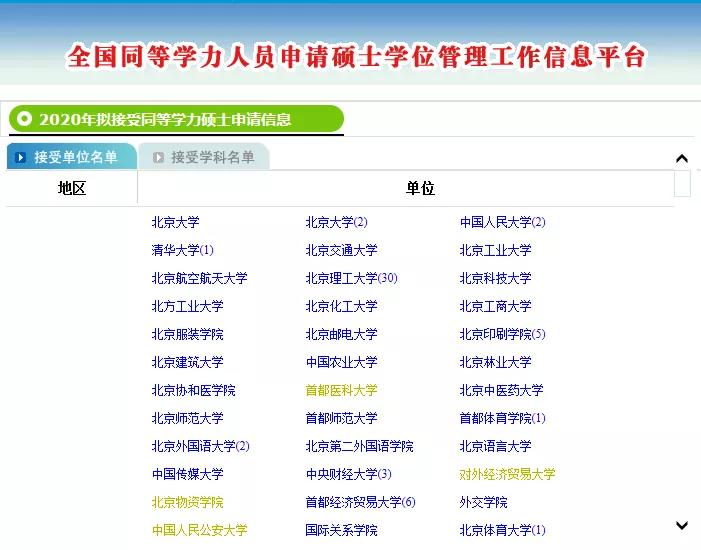Open 外交学院 link

pos(483,502)
